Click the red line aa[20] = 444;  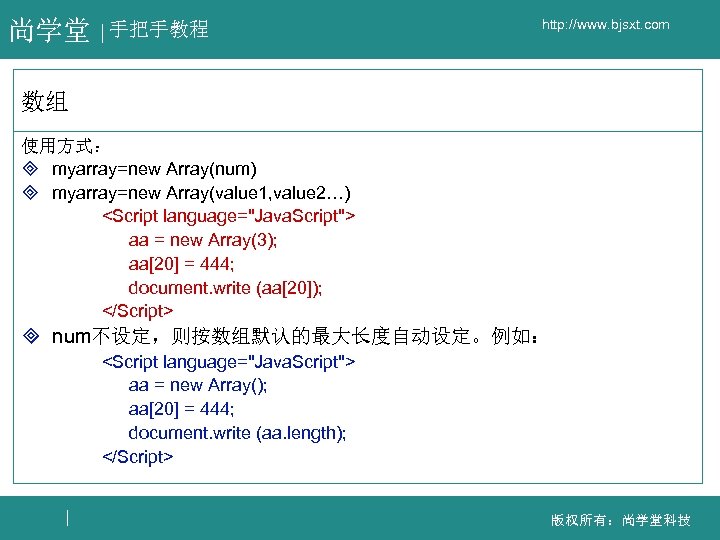coord(181,264)
